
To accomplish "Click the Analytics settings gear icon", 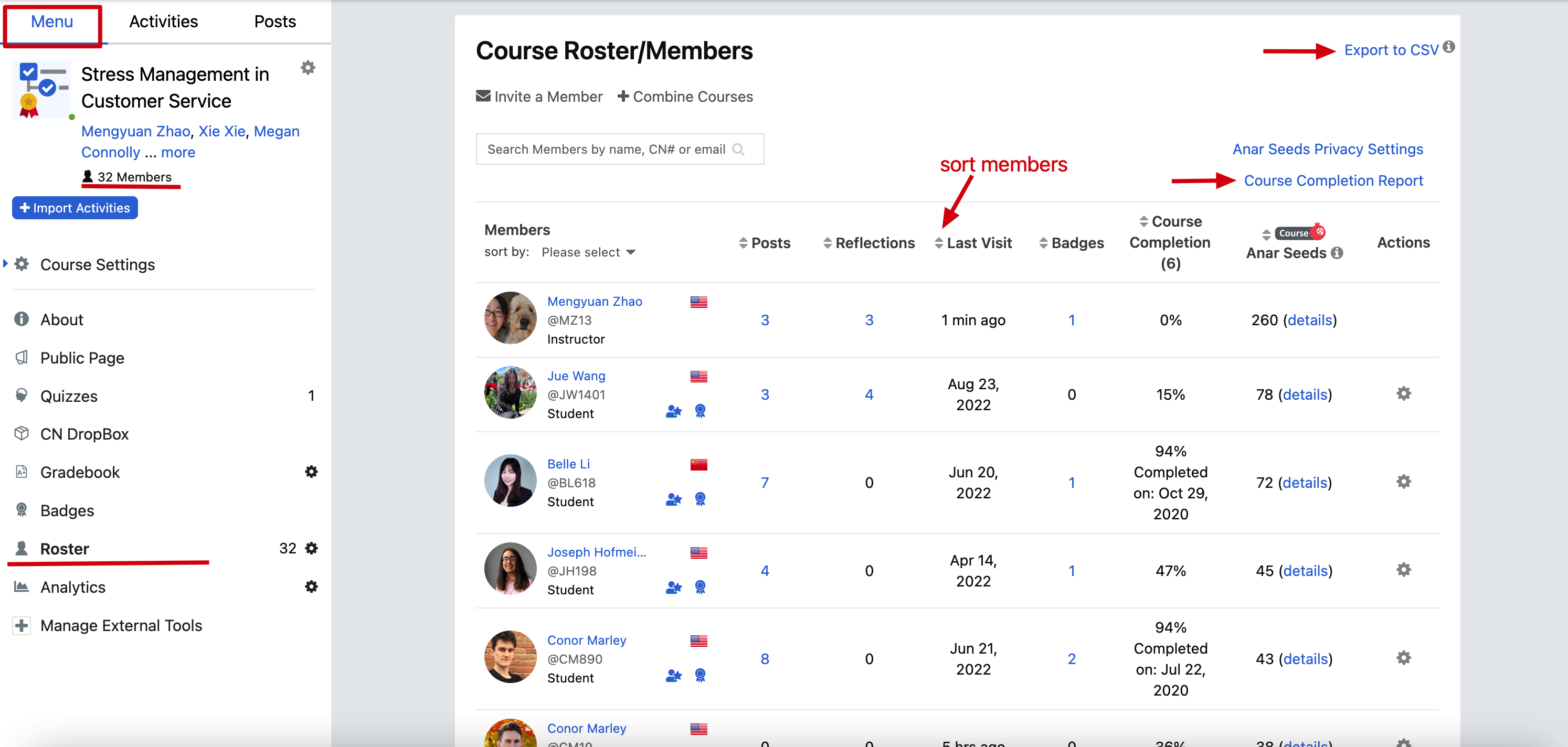I will pyautogui.click(x=311, y=586).
